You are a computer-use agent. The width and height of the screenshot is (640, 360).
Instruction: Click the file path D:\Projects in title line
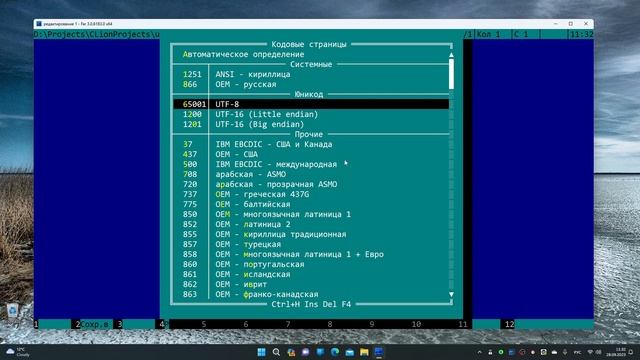[x=97, y=35]
